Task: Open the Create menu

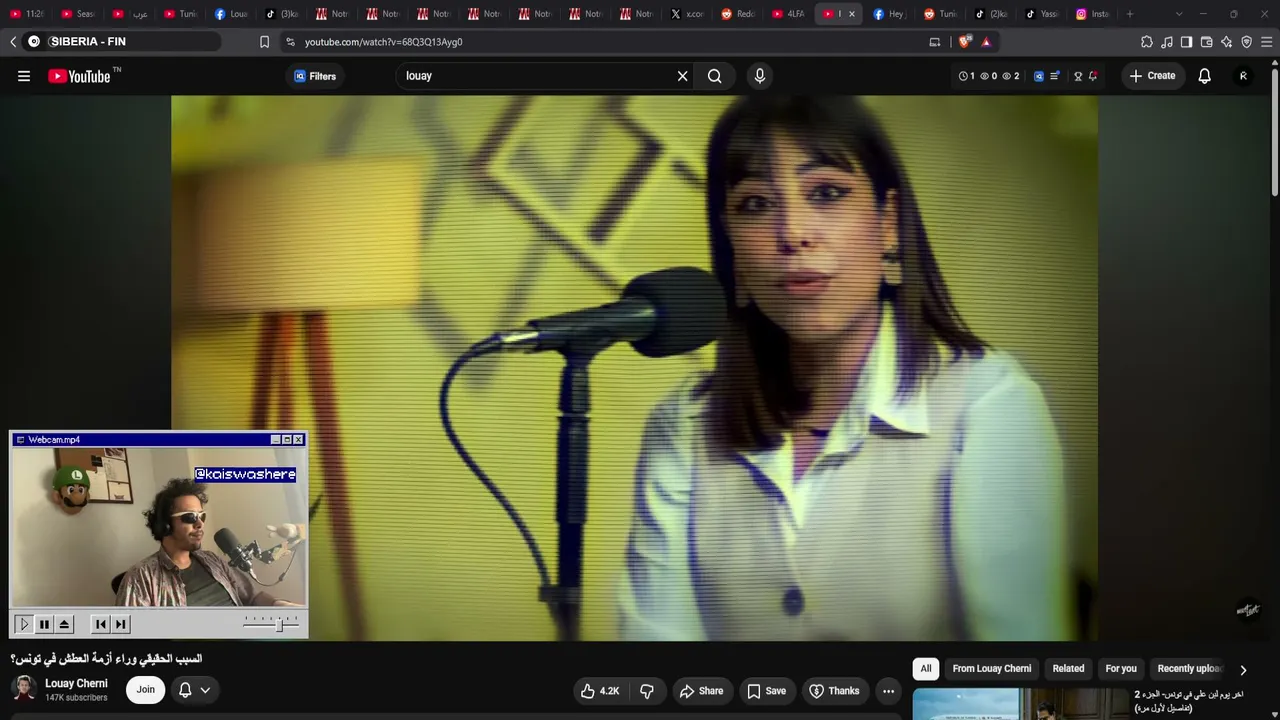Action: point(1152,76)
